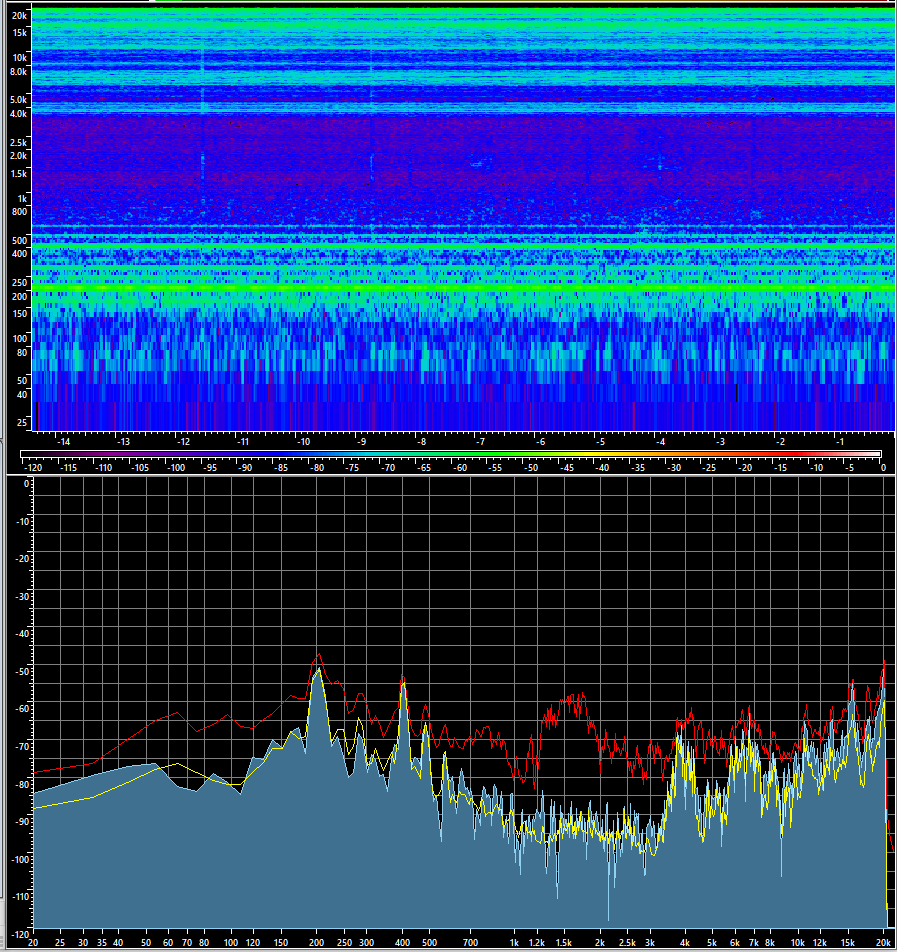Select the -2 mark on the time axis
897x952 pixels.
coord(780,441)
